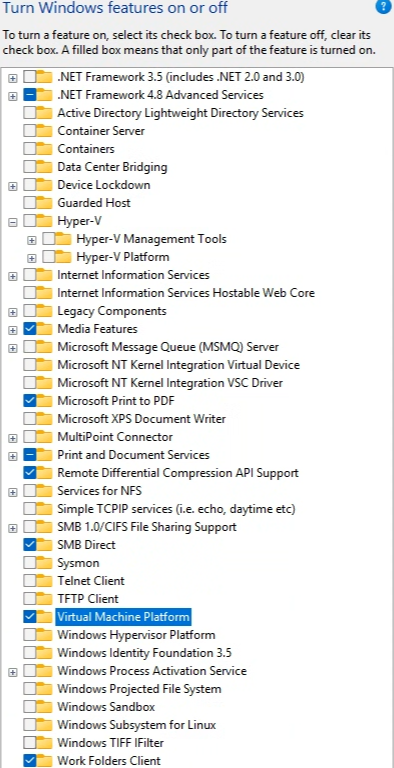Expand the Hyper-V Management Tools node
This screenshot has height=768, width=394.
coord(32,240)
